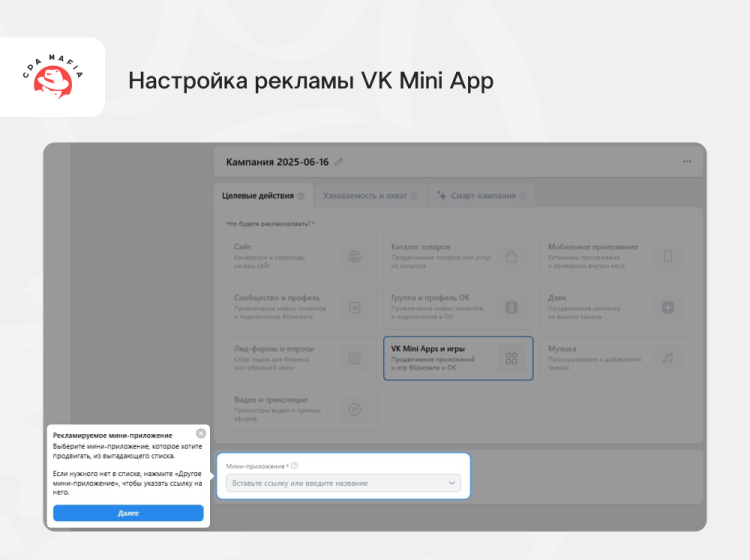Click the pencil icon next to campaign name
This screenshot has width=750, height=560.
339,162
